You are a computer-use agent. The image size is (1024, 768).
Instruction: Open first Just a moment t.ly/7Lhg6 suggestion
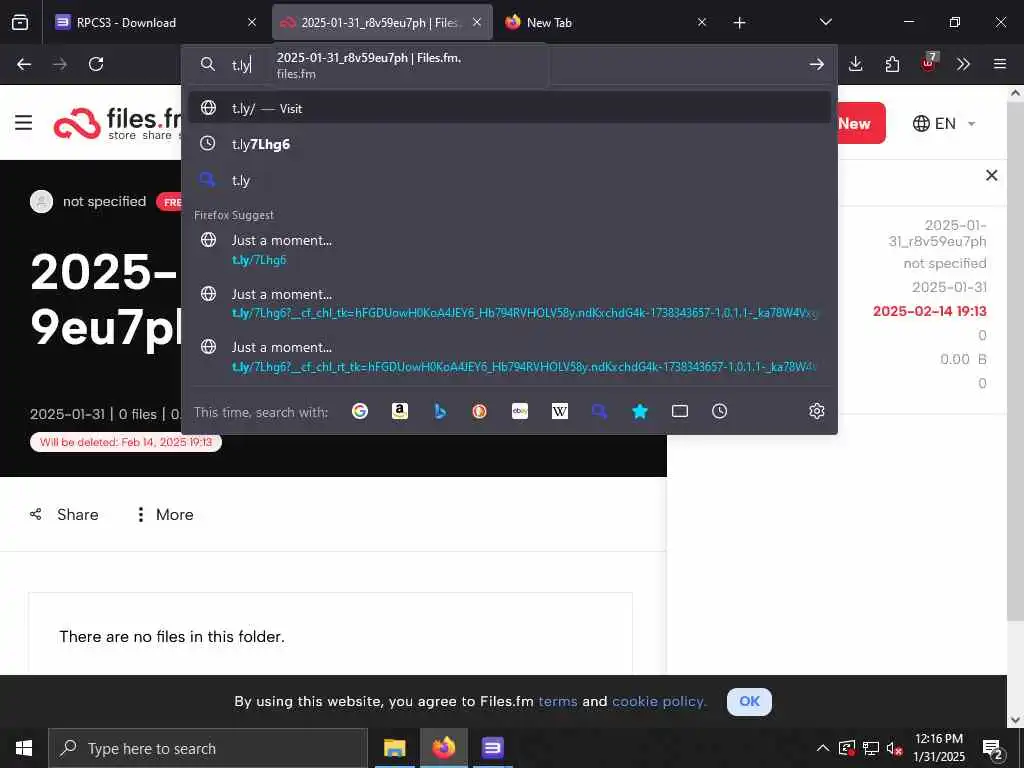click(509, 249)
